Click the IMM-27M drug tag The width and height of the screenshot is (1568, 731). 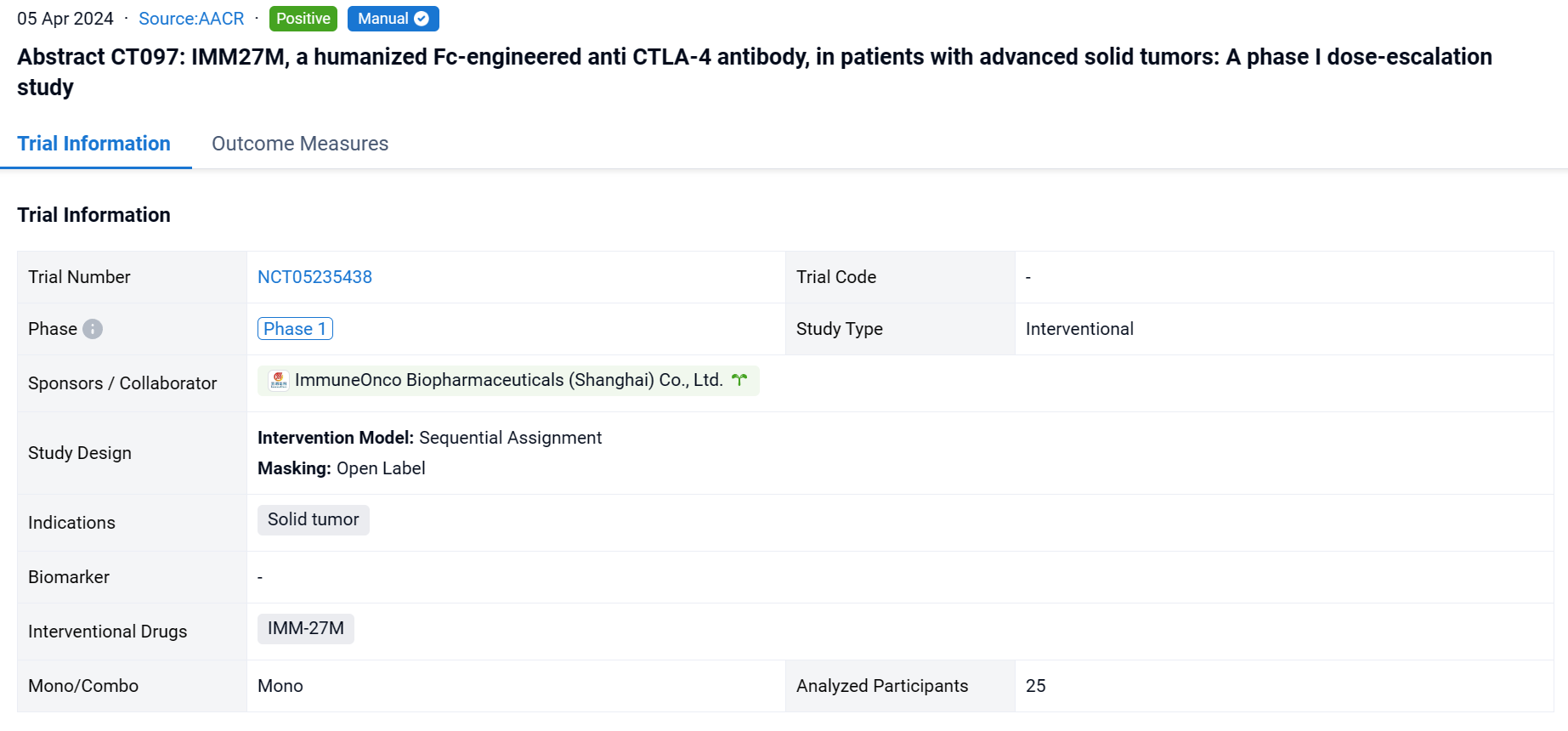(305, 628)
